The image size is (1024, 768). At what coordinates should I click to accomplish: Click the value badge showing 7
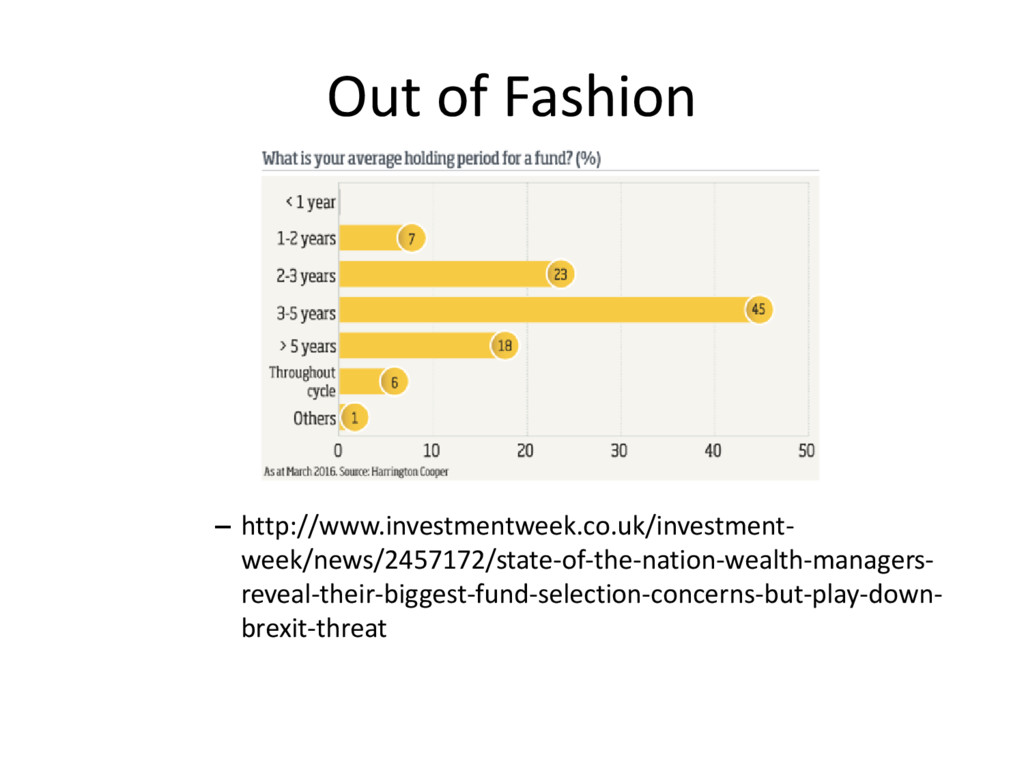tap(411, 238)
